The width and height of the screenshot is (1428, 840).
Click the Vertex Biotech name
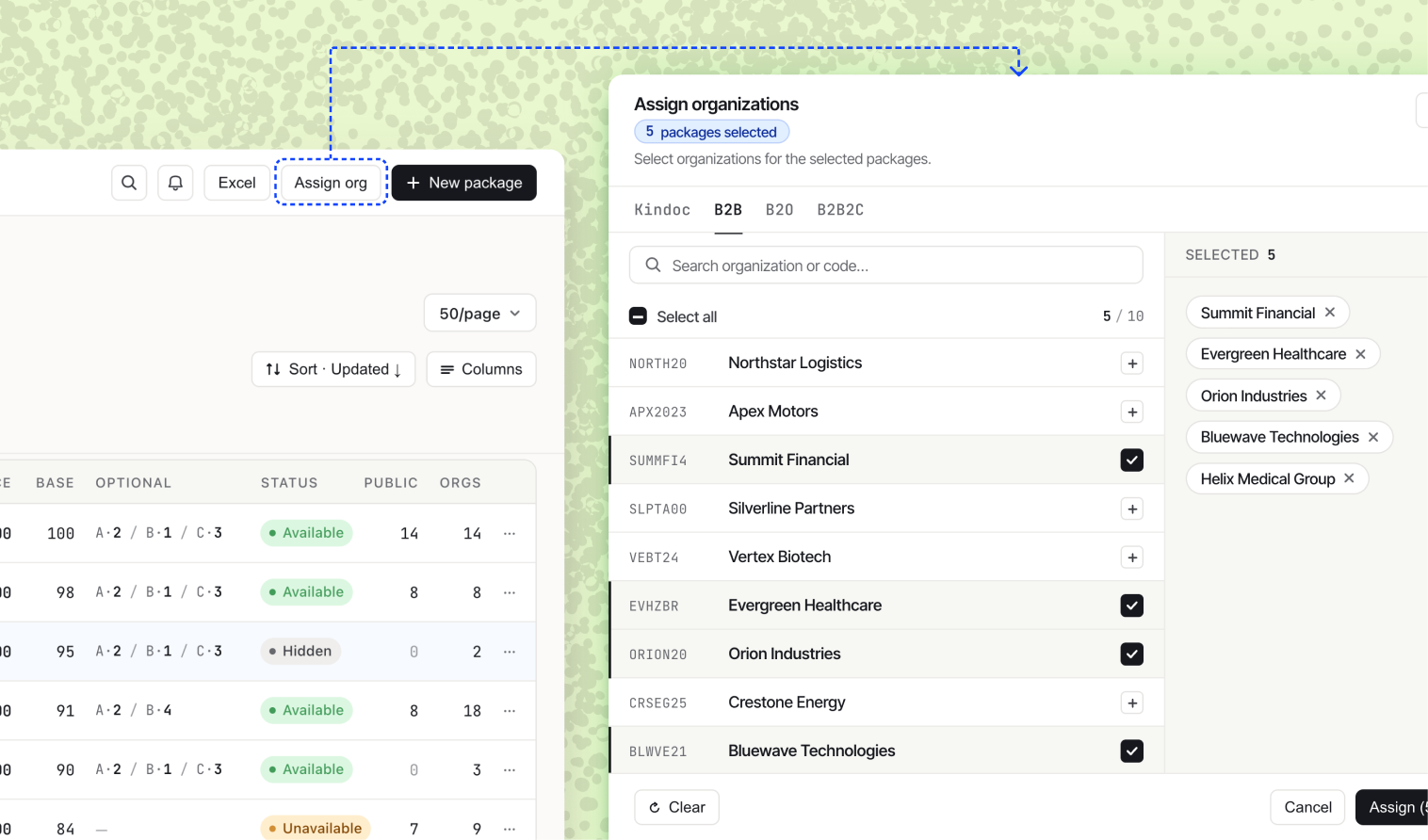[x=780, y=557]
